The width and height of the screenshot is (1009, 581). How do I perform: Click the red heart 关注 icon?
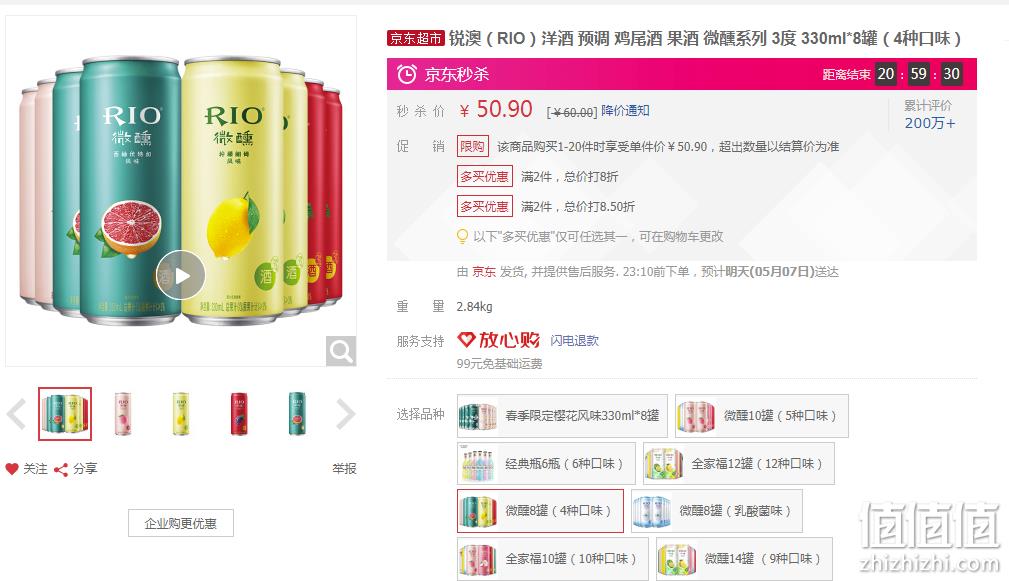[12, 469]
